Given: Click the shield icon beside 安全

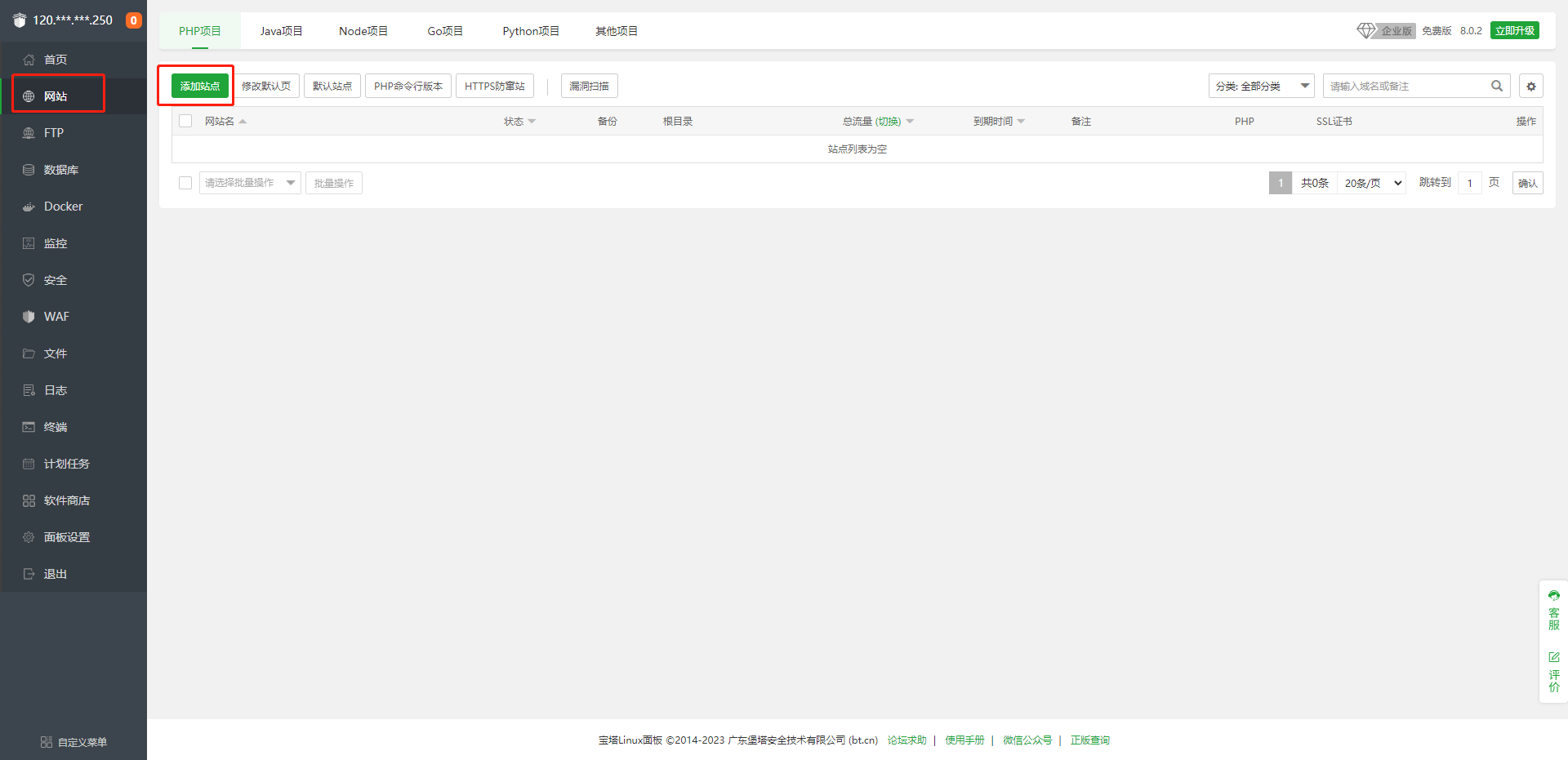Looking at the screenshot, I should tap(29, 280).
